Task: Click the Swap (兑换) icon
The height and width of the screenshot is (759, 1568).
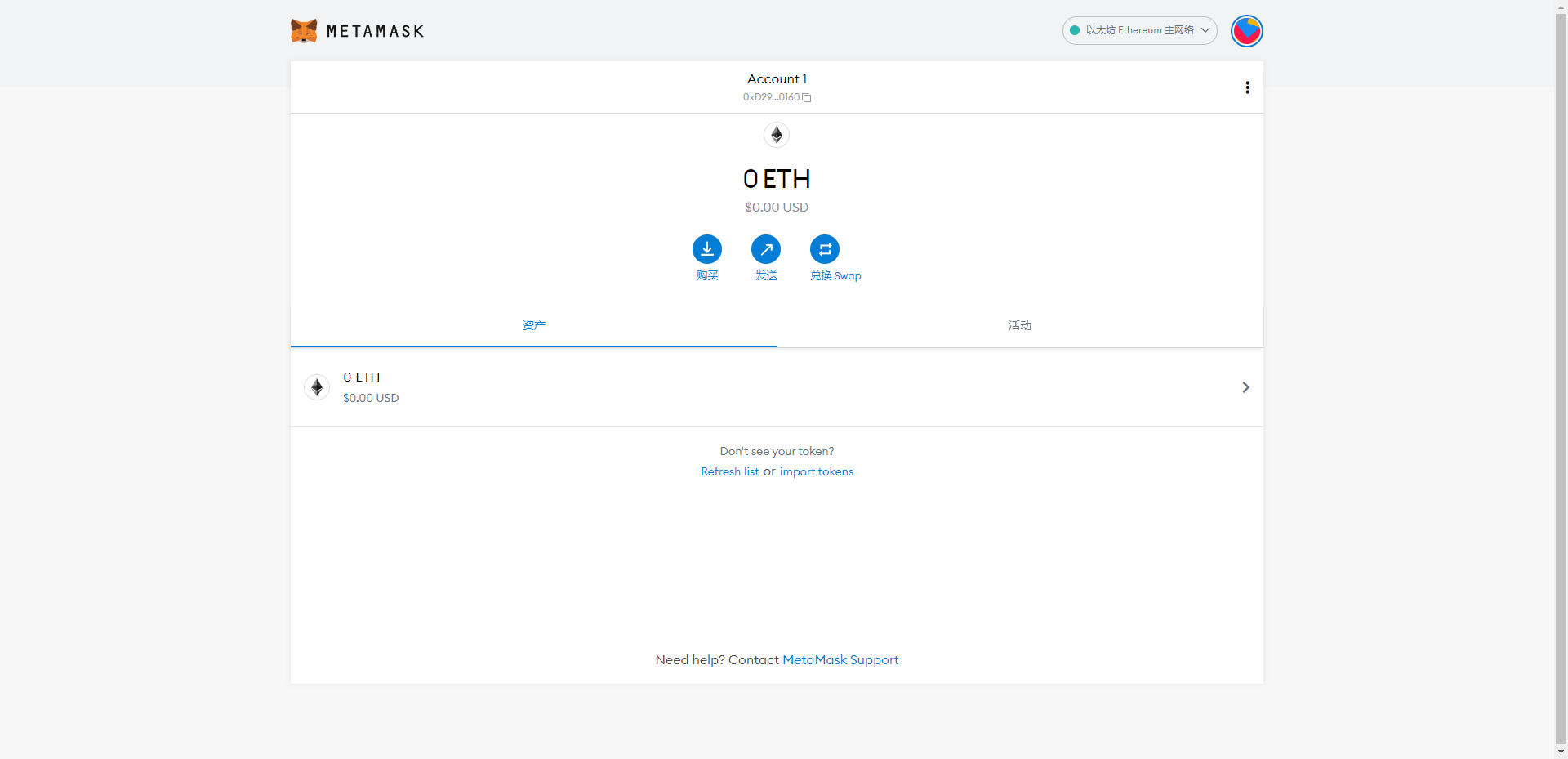Action: pyautogui.click(x=825, y=249)
